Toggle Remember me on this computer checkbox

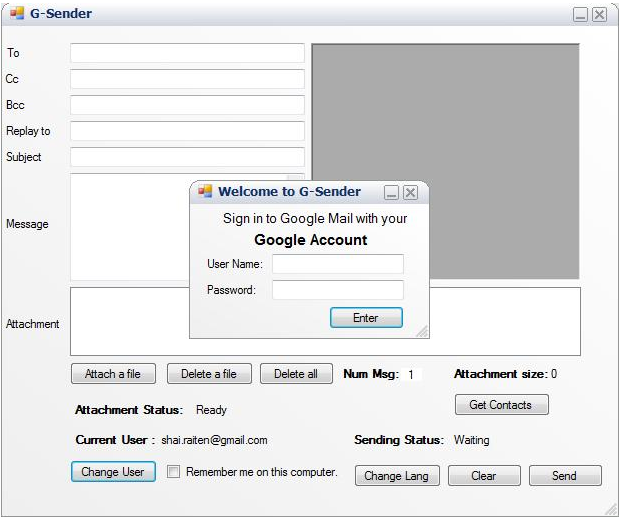click(x=173, y=472)
